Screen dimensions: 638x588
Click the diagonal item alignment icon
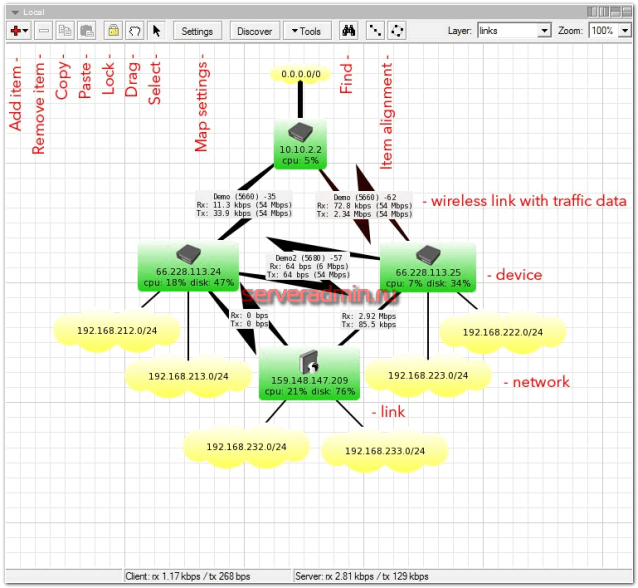coord(375,31)
